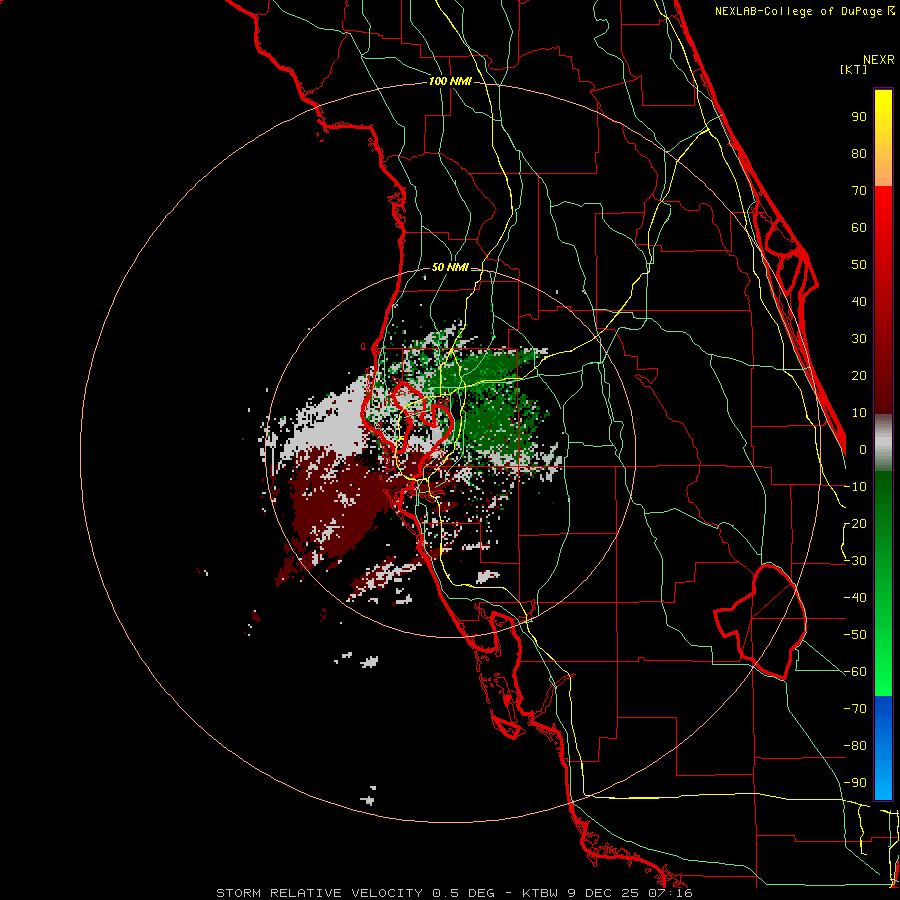Image resolution: width=900 pixels, height=900 pixels.
Task: Click the "-50" scale value
Action: pos(855,635)
